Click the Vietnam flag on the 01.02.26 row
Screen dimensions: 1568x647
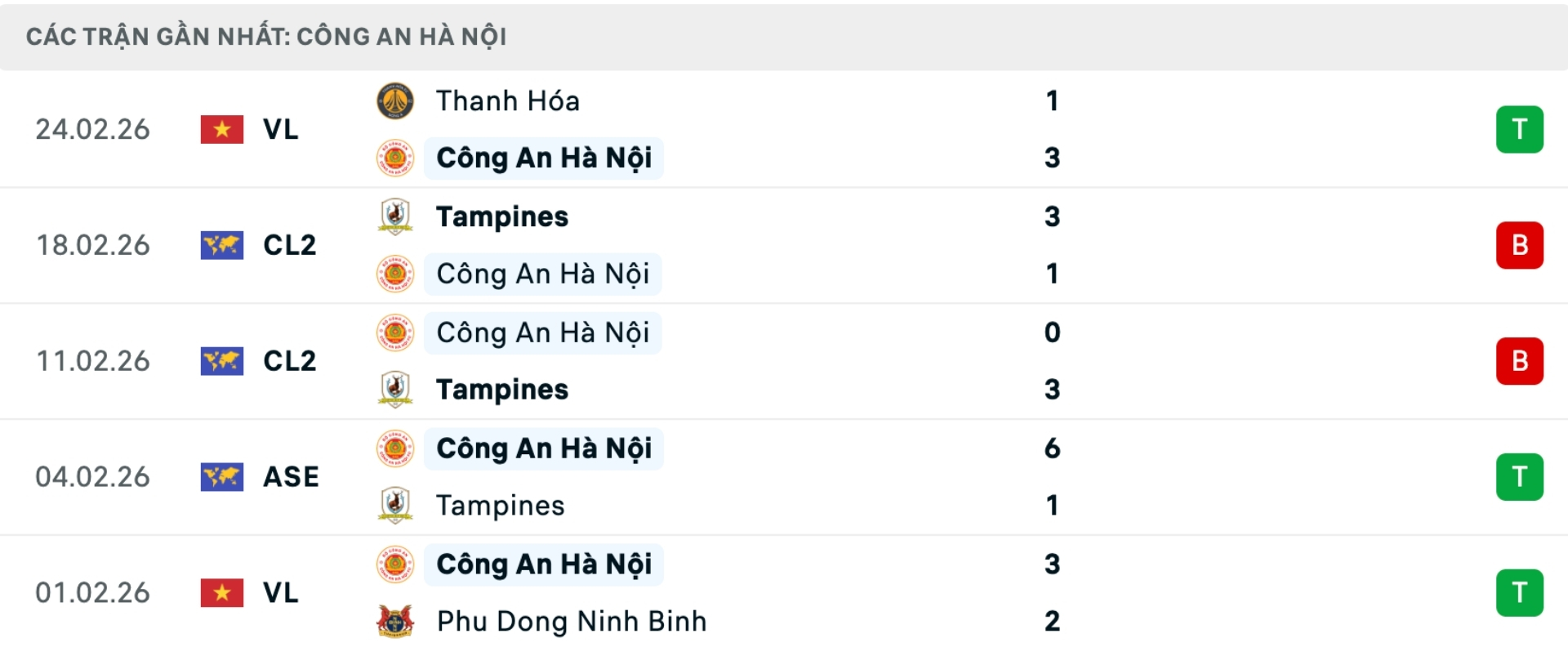click(222, 593)
